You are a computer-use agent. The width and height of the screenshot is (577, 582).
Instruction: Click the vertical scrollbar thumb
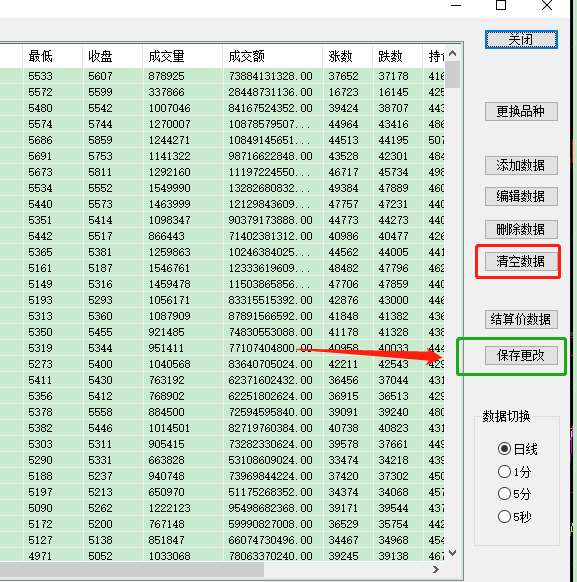pos(452,74)
